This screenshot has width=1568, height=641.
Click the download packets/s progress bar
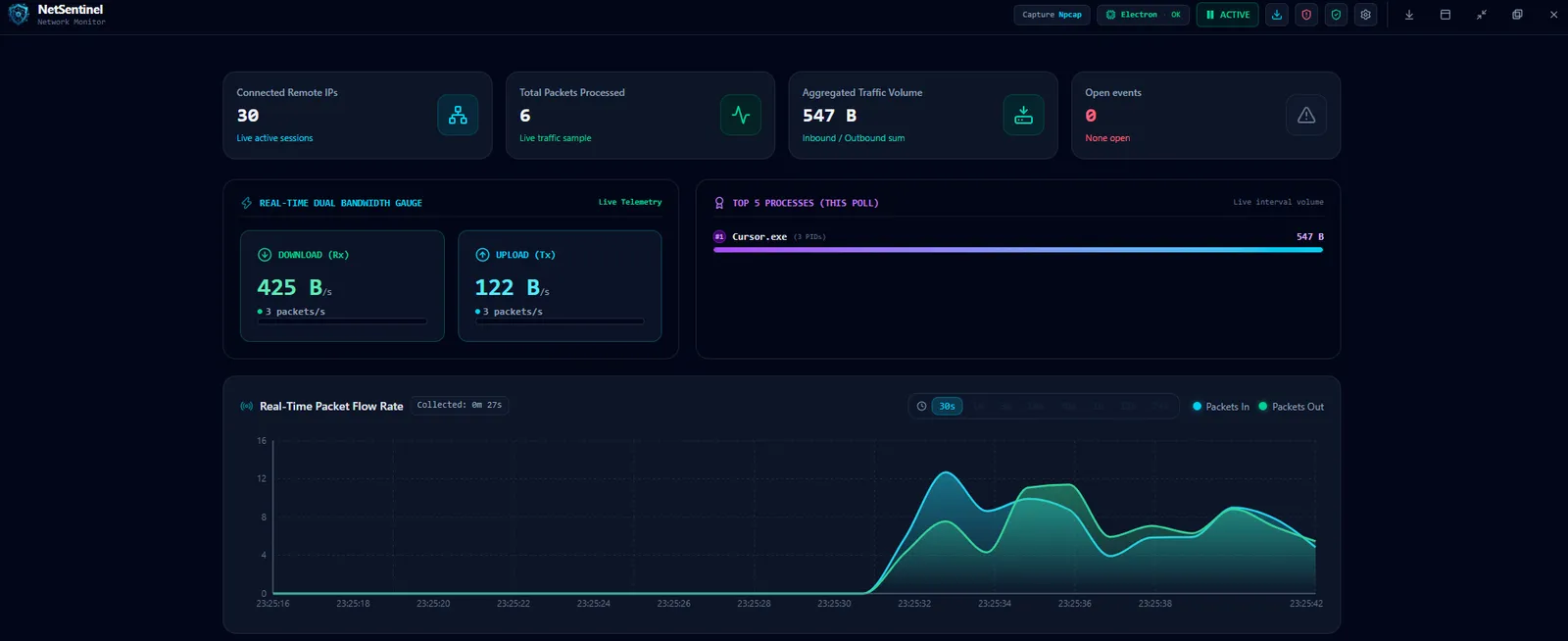342,320
